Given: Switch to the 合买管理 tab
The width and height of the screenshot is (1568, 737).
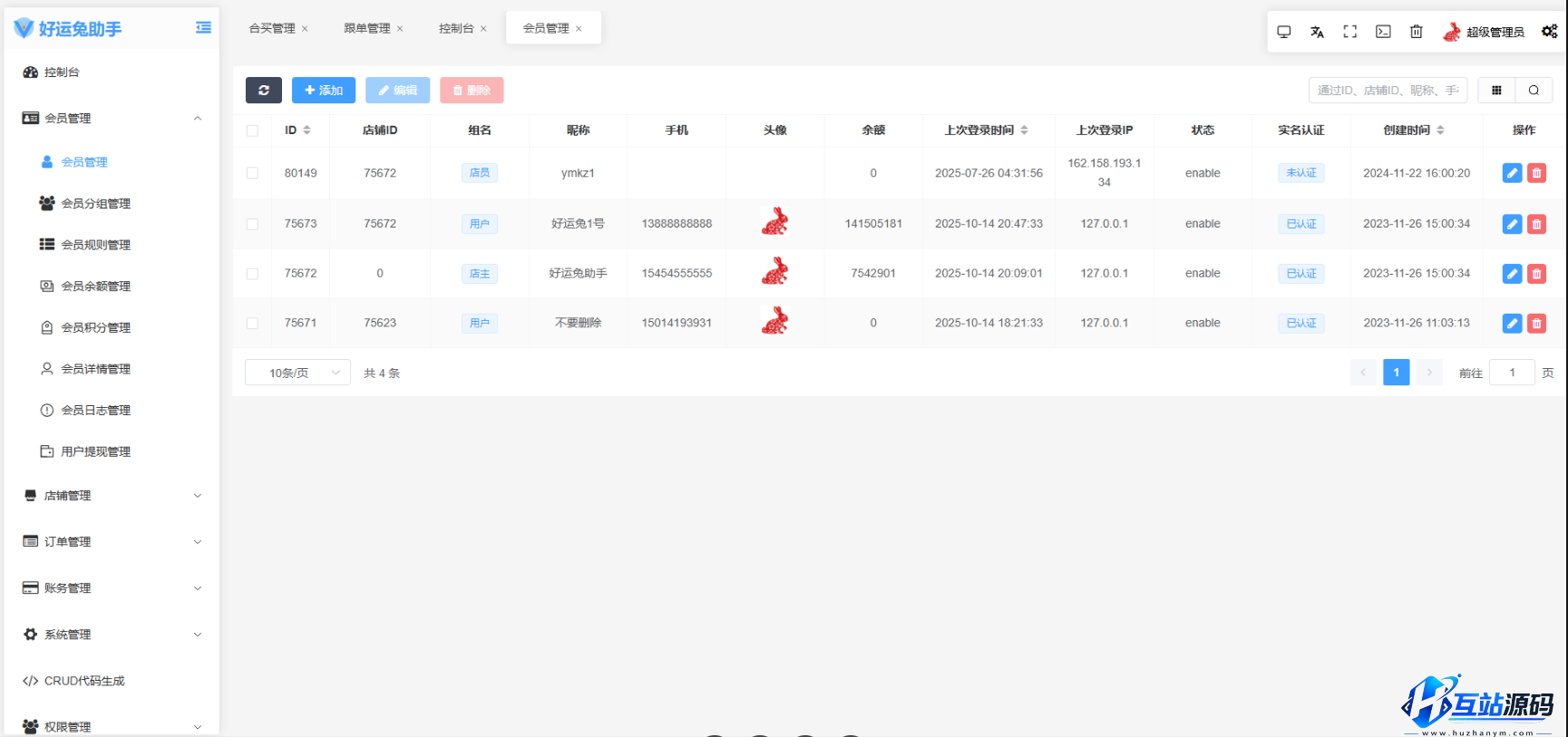Looking at the screenshot, I should (x=272, y=29).
